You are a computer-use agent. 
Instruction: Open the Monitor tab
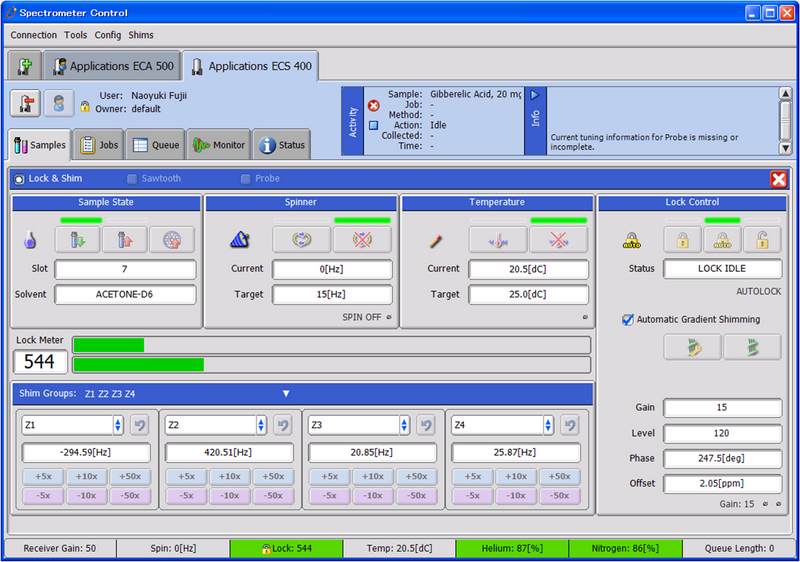pos(219,145)
